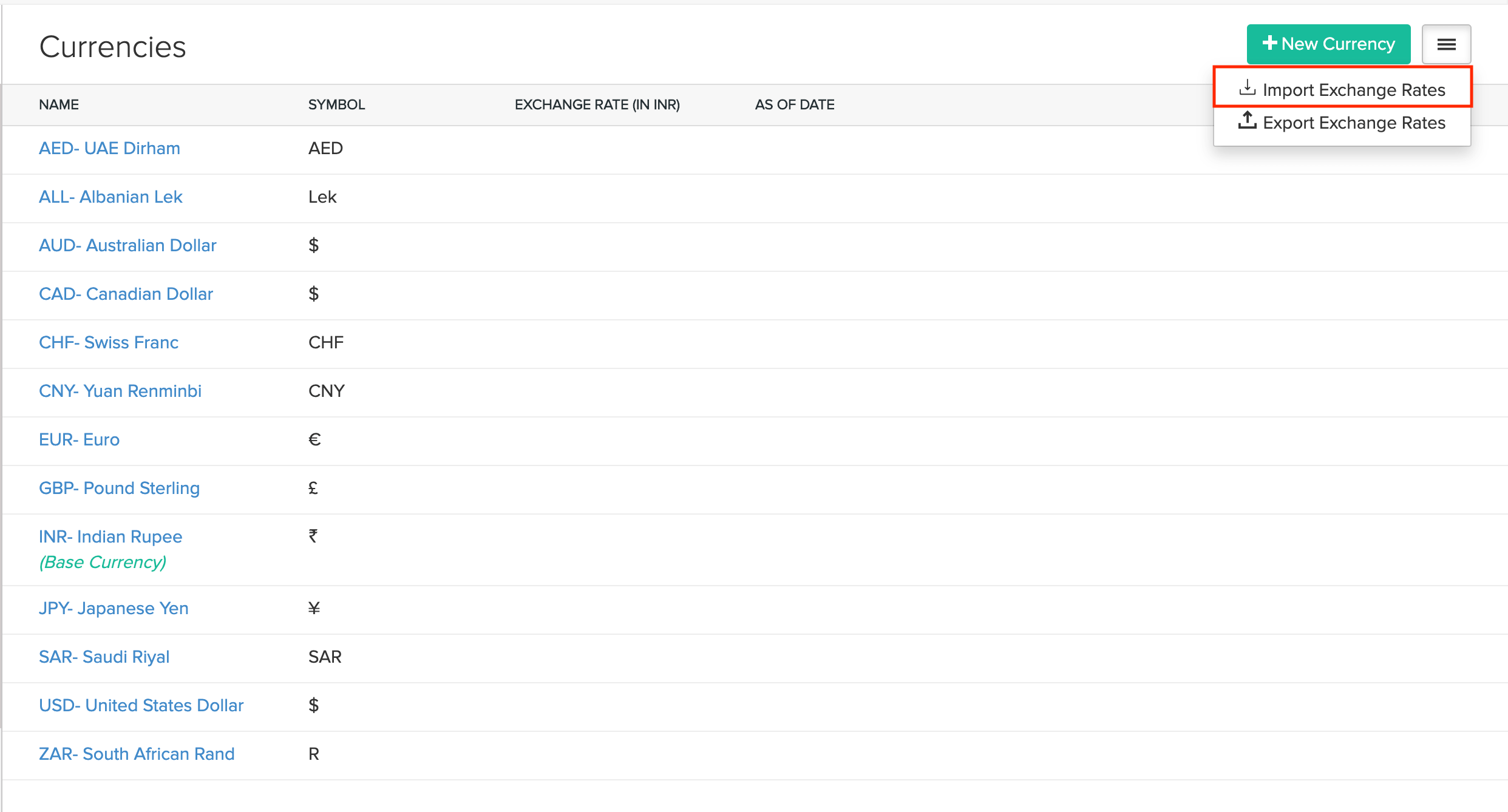Open USD- United States Dollar link
Screen dimensions: 1508x812
point(141,705)
